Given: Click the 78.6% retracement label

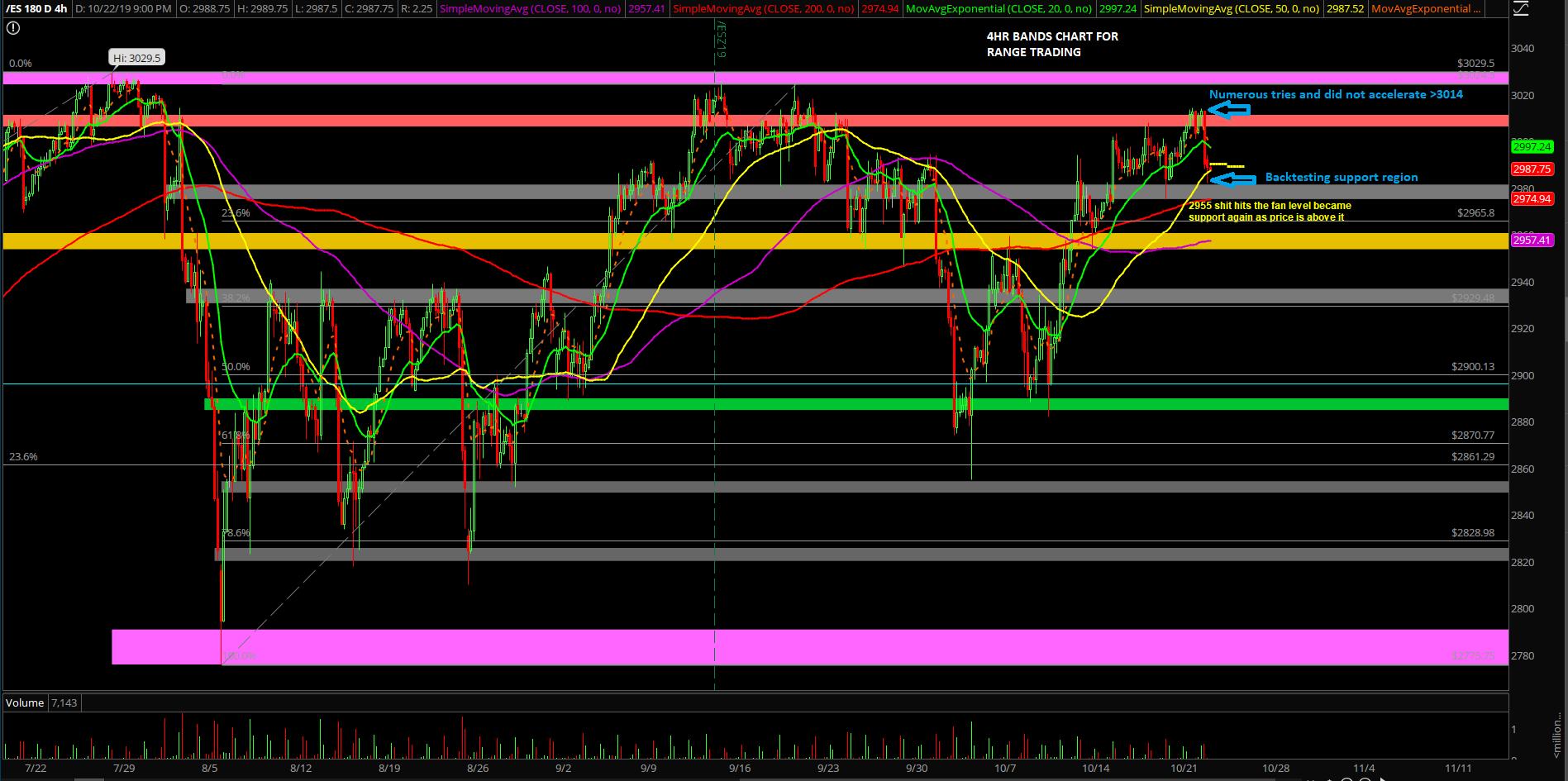Looking at the screenshot, I should (x=236, y=533).
